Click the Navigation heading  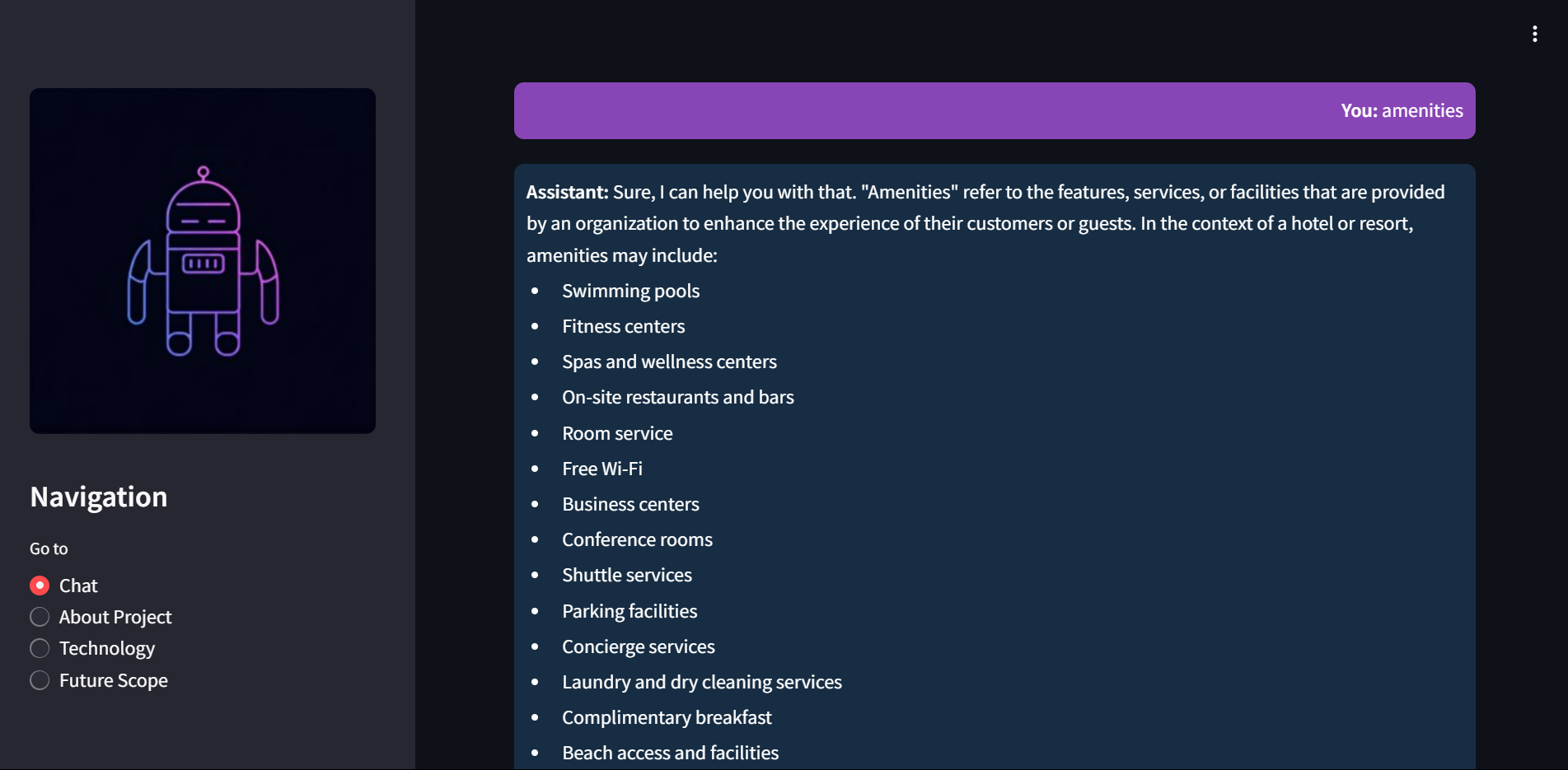pyautogui.click(x=99, y=497)
